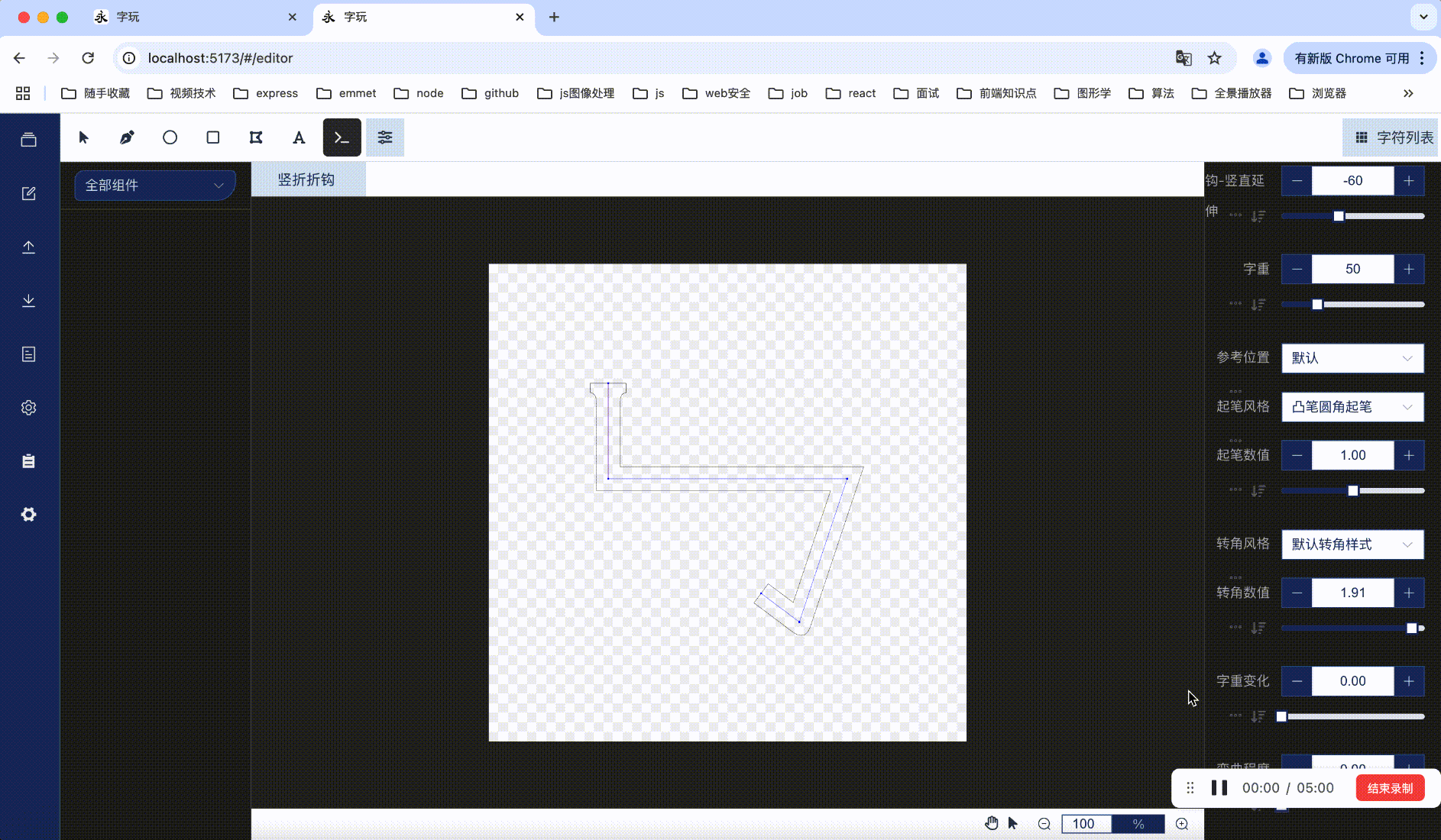Select the Rectangle drawing tool
Screen dimensions: 1441x840
tap(212, 137)
